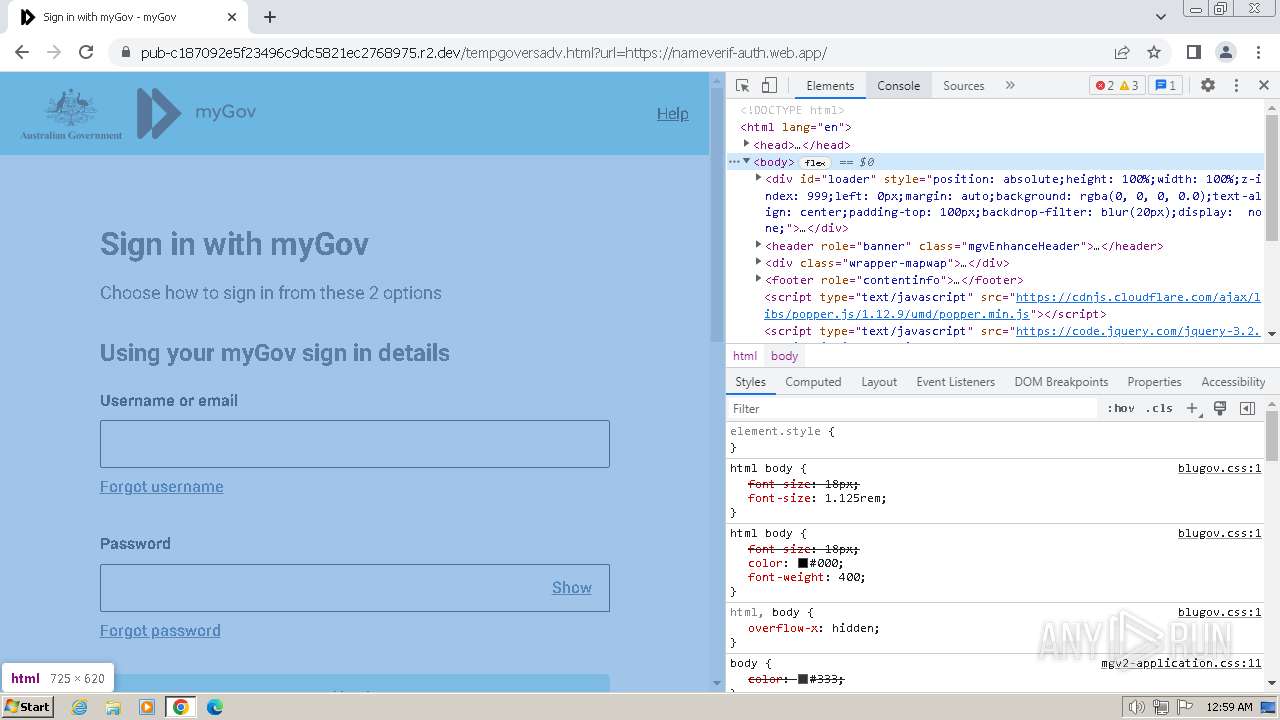Add new style rule plus icon
Image resolution: width=1280 pixels, height=720 pixels.
(1192, 408)
